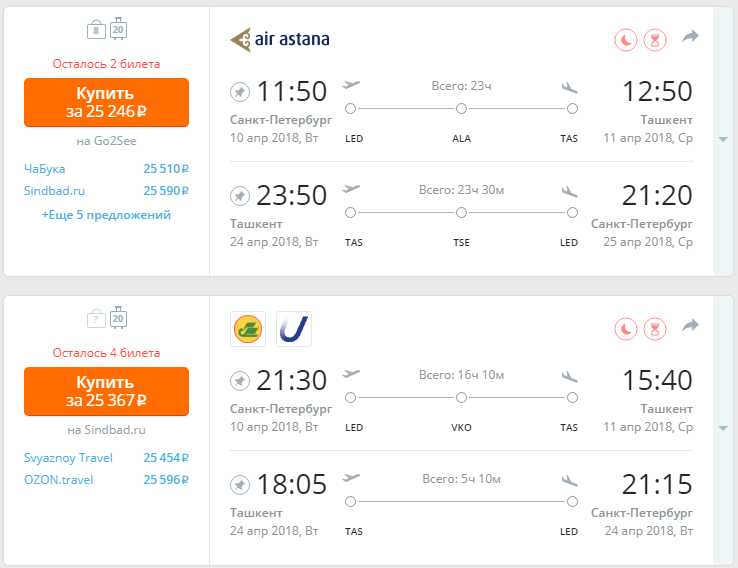Click the 20 kg baggage icon on first ticket
The width and height of the screenshot is (738, 568).
(x=118, y=29)
